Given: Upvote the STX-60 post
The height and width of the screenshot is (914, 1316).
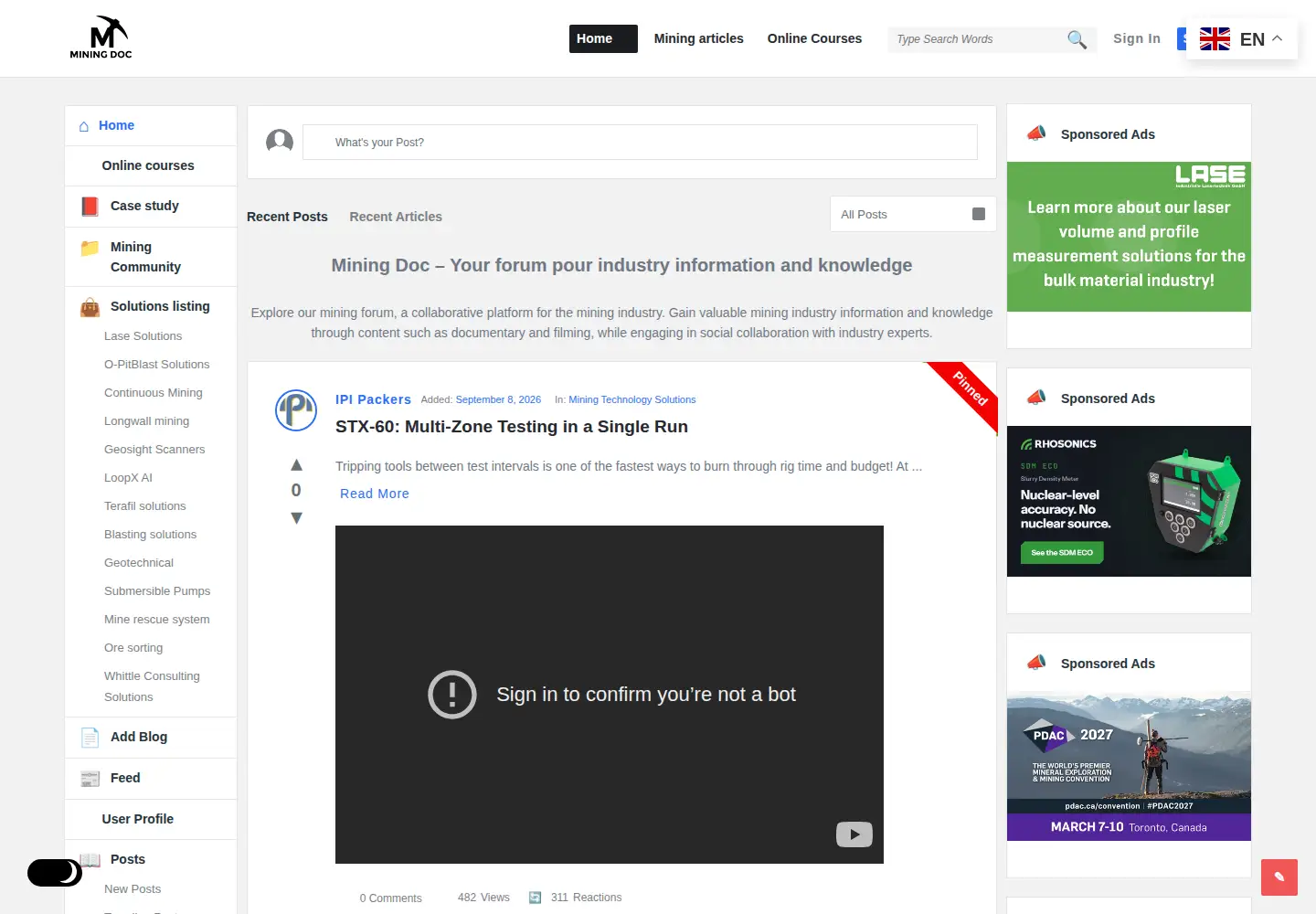Looking at the screenshot, I should [x=296, y=465].
